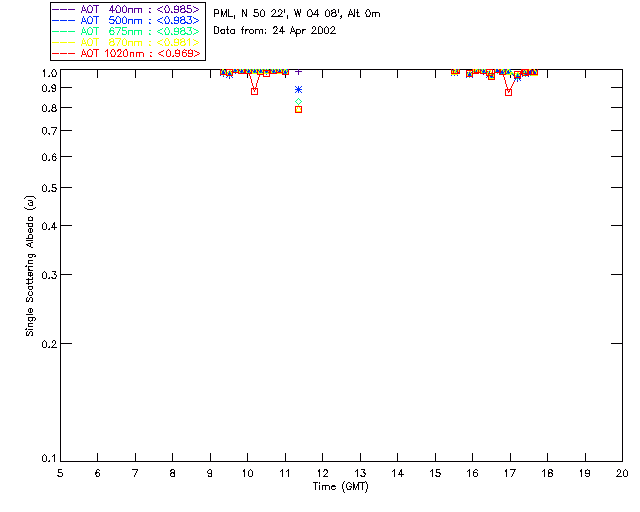Click the isolated purple plus marker after 11
The image size is (640, 512).
tap(298, 72)
